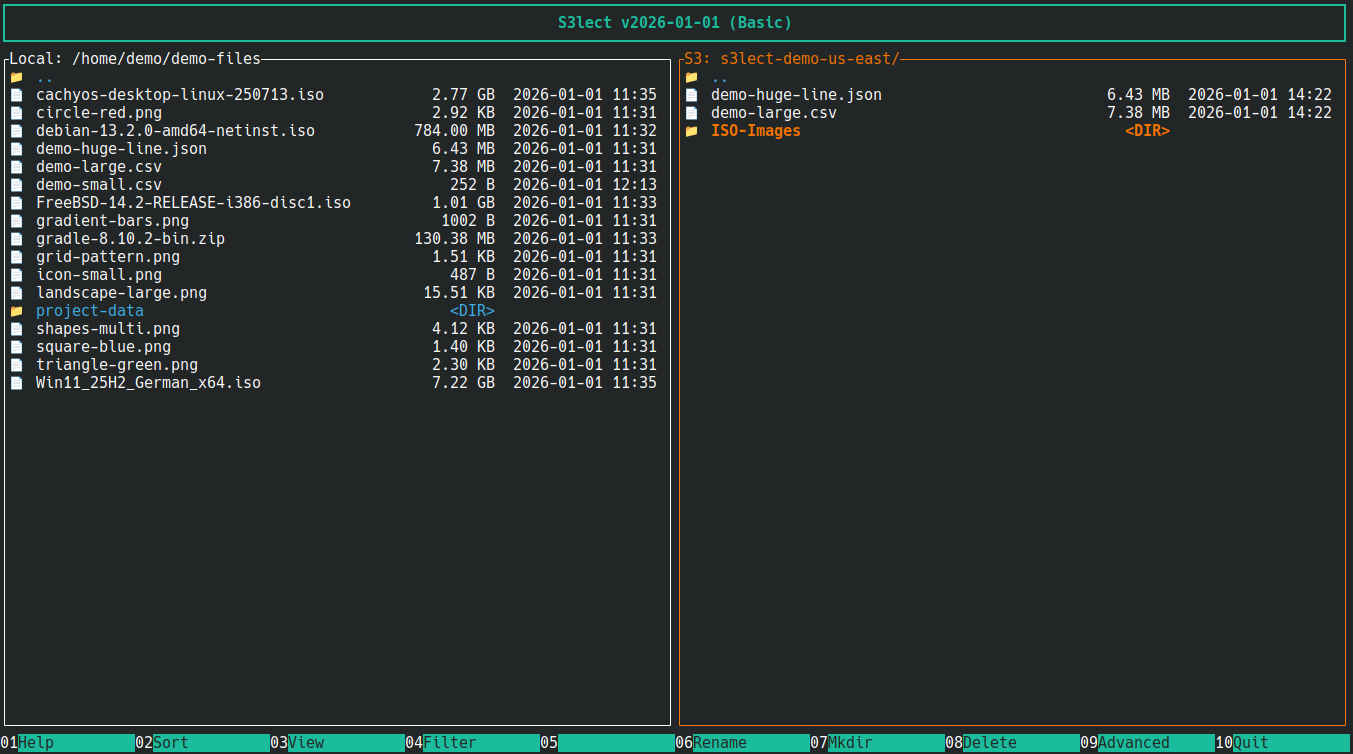Click the folder icon next to ISO-Images
The height and width of the screenshot is (754, 1353).
(691, 130)
